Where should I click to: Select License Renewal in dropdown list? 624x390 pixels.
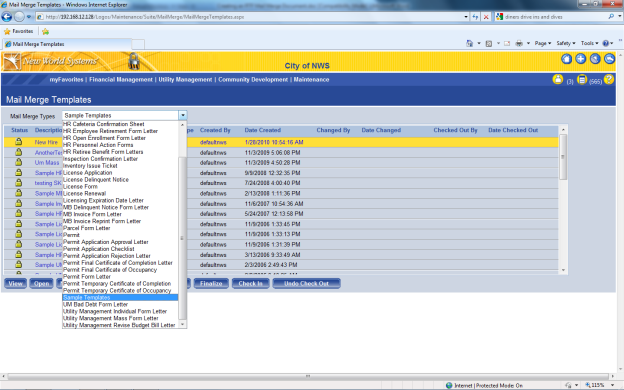click(x=84, y=193)
